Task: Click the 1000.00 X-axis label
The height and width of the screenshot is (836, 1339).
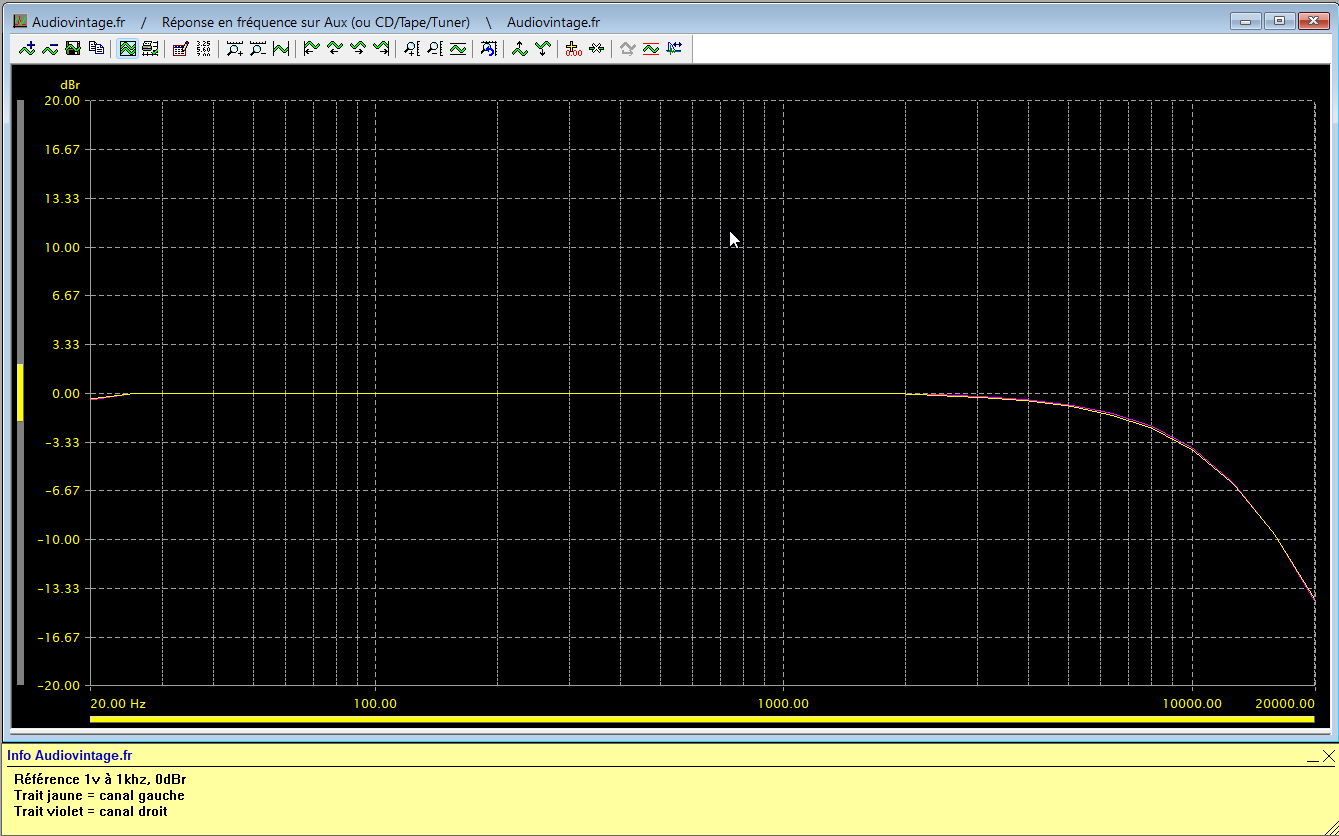Action: click(783, 704)
